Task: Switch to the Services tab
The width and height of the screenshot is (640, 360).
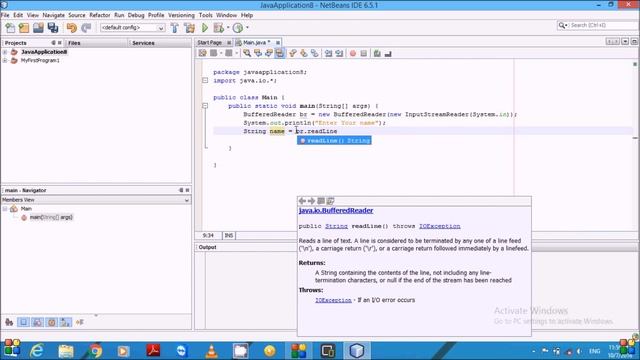Action: point(143,43)
